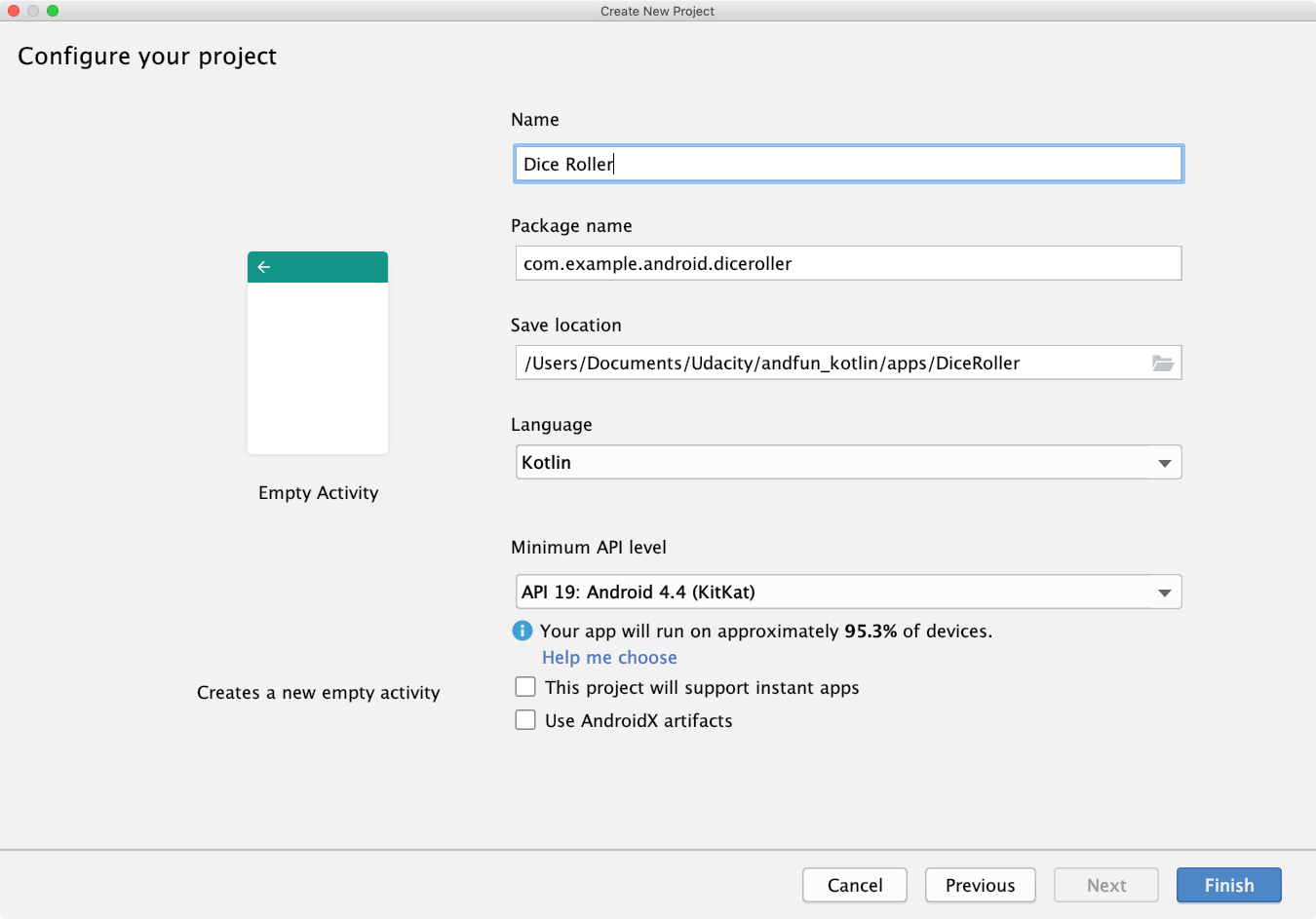Click the Minimum API level dropdown arrow
The image size is (1316, 919).
pyautogui.click(x=1164, y=592)
